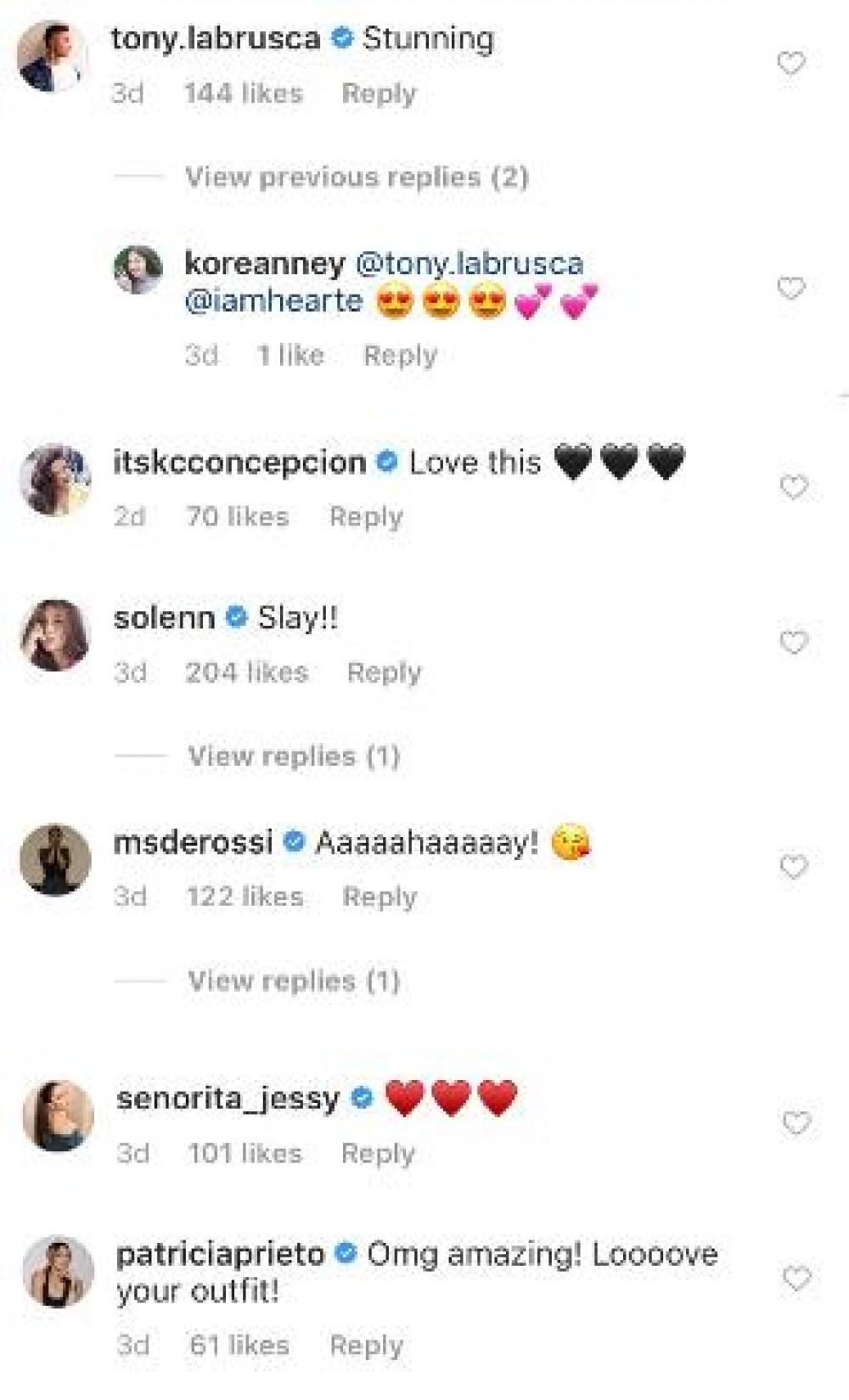The height and width of the screenshot is (1400, 849).
Task: Reply to patriciaprieto's comment
Action: tap(366, 1345)
